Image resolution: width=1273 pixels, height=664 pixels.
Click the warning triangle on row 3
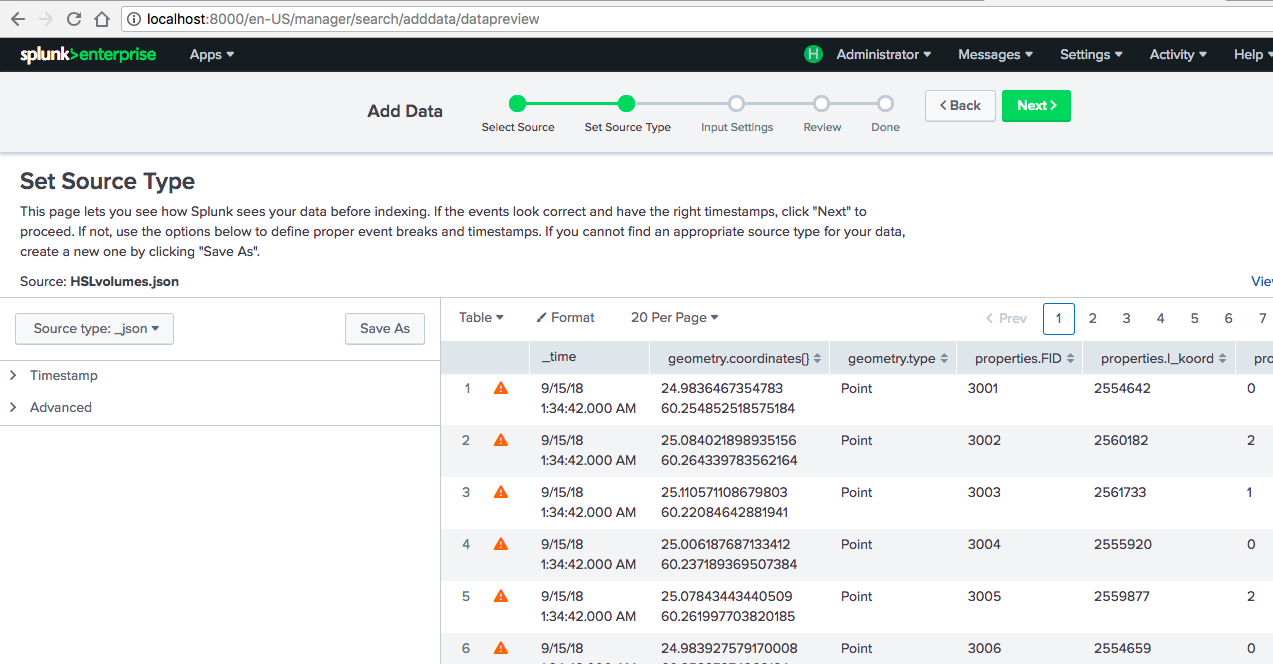(x=501, y=491)
